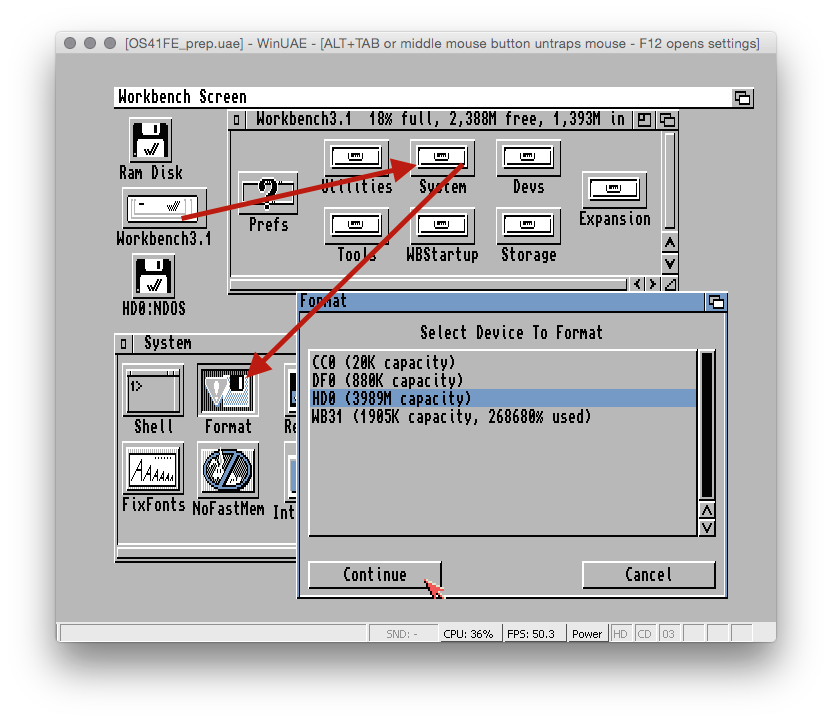The width and height of the screenshot is (832, 722).
Task: Click Workbench Screen depth gadget
Action: [x=742, y=98]
